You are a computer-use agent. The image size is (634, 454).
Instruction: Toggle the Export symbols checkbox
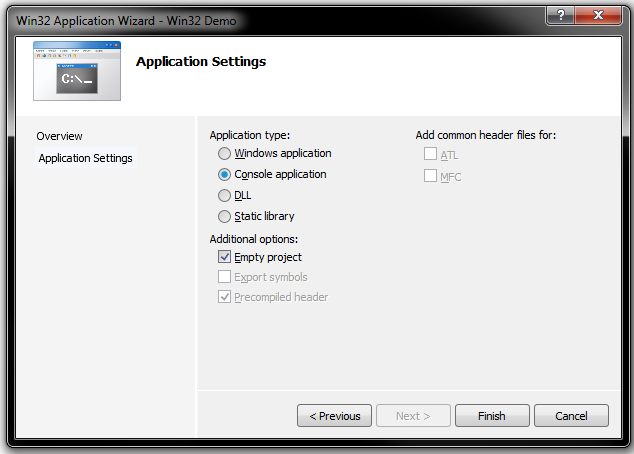[x=225, y=277]
